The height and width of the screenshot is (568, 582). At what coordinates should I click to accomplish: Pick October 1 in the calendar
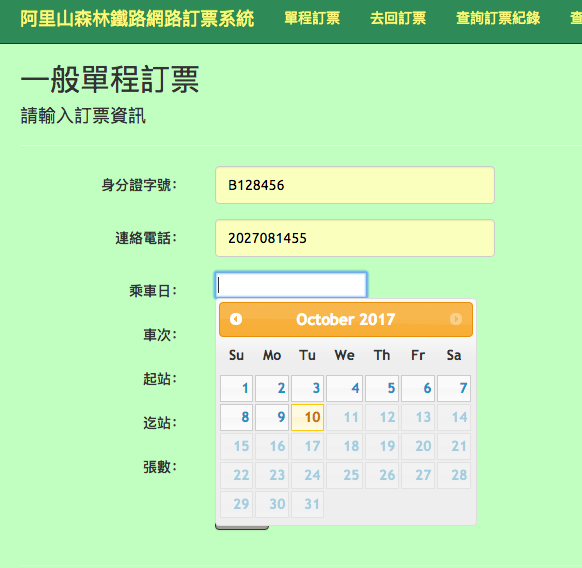click(236, 388)
